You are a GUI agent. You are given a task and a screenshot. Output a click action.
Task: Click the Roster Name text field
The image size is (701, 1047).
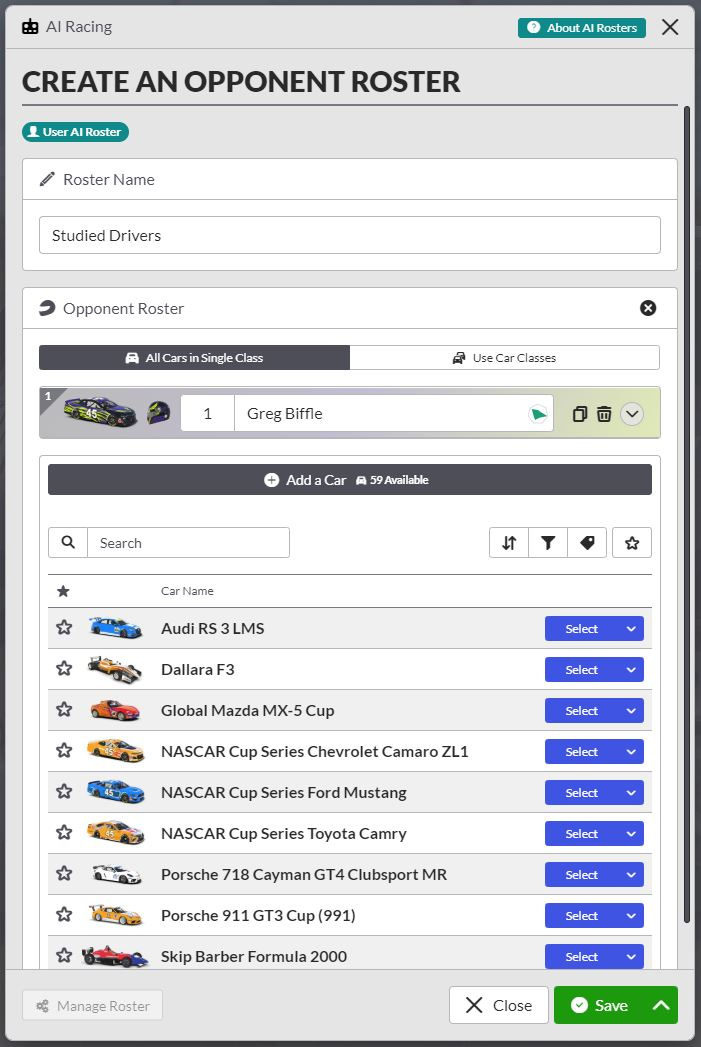(350, 235)
